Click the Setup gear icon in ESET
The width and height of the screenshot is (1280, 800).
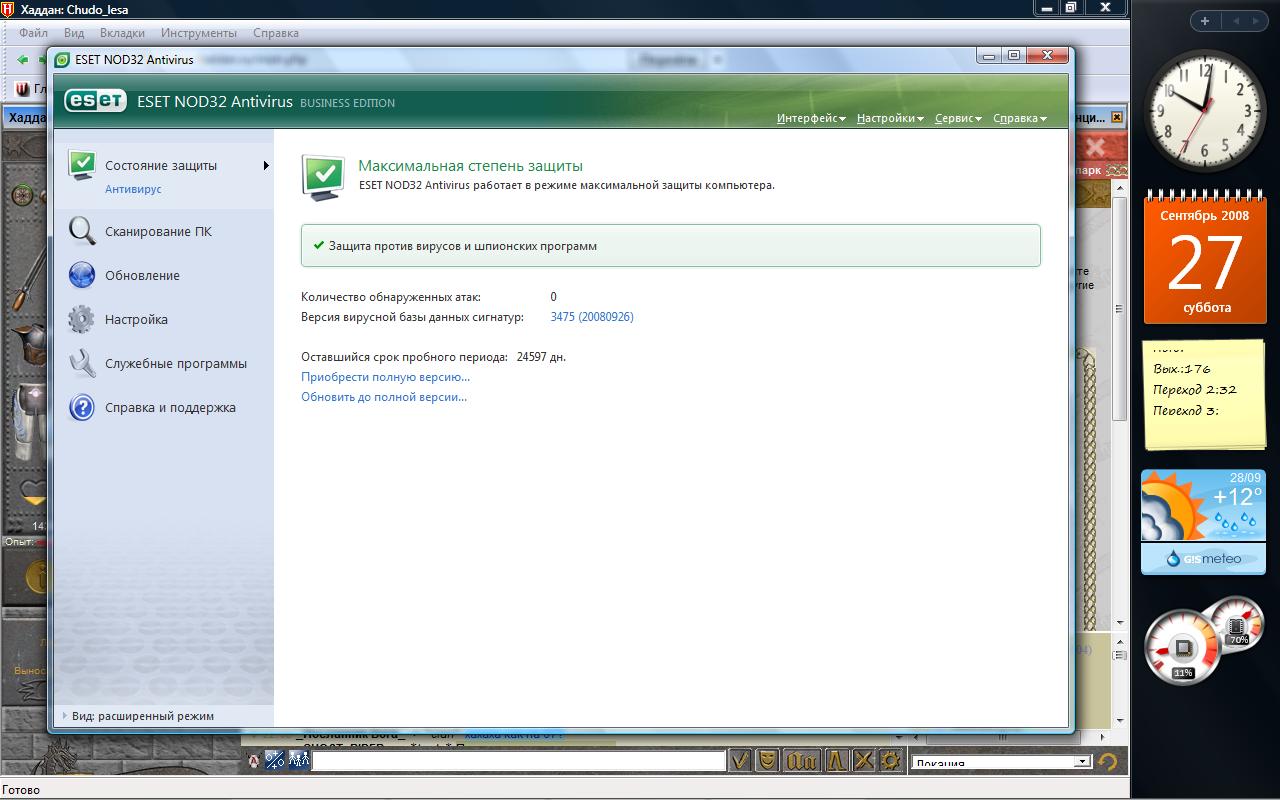pos(82,320)
